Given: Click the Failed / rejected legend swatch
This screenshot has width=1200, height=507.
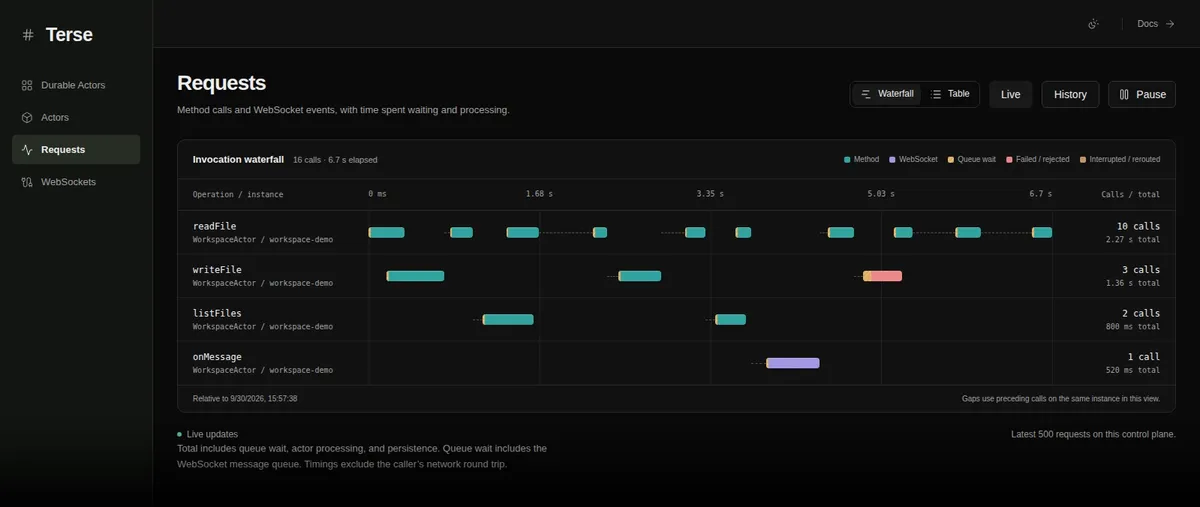Looking at the screenshot, I should coord(1010,160).
